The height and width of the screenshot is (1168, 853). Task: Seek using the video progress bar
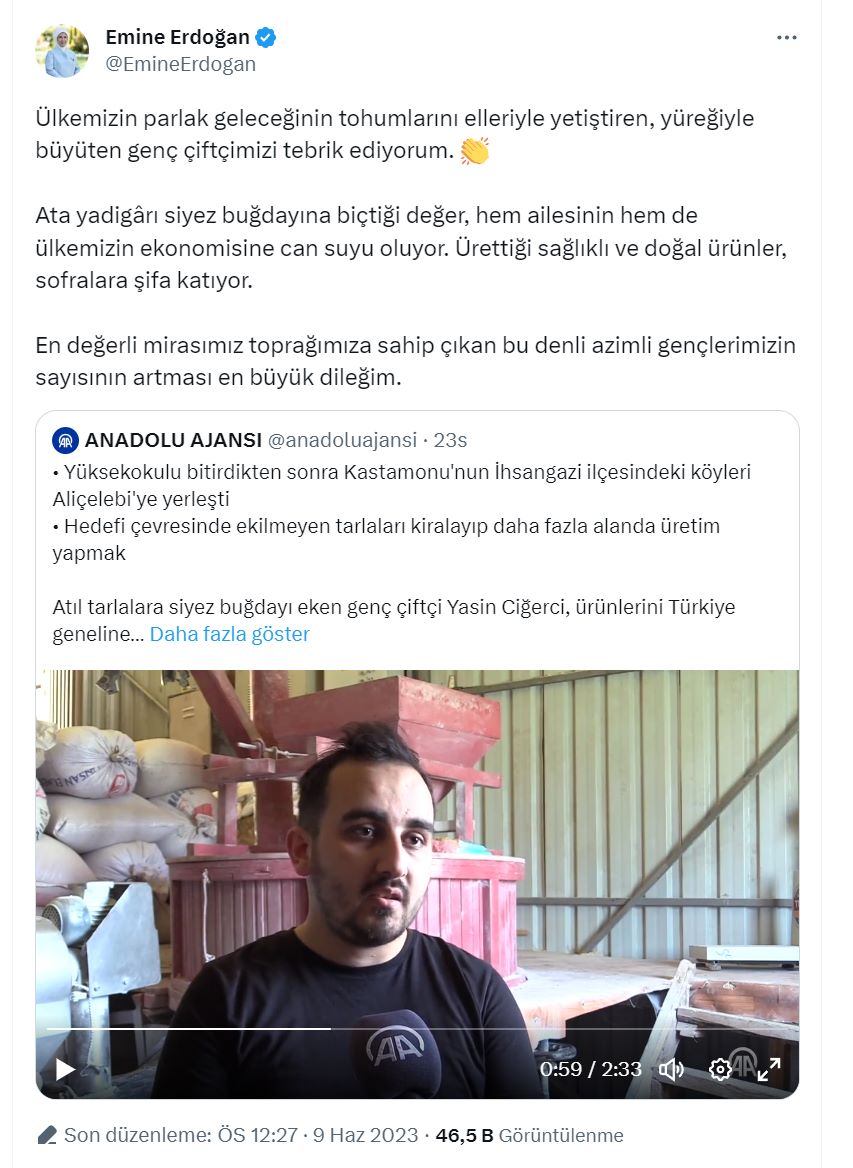(x=417, y=1029)
